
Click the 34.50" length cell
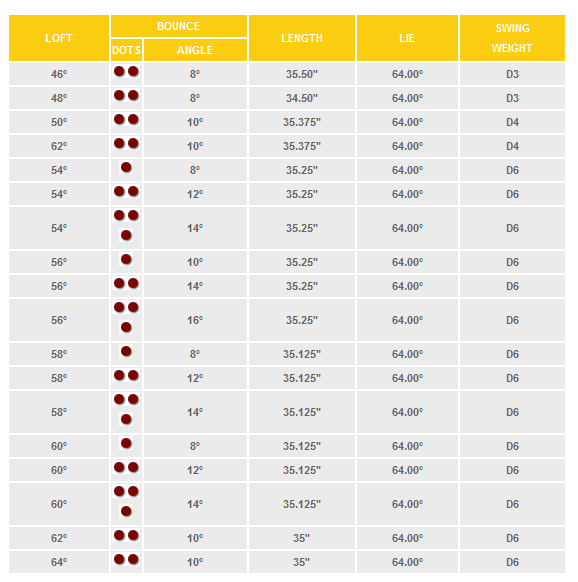coord(302,98)
